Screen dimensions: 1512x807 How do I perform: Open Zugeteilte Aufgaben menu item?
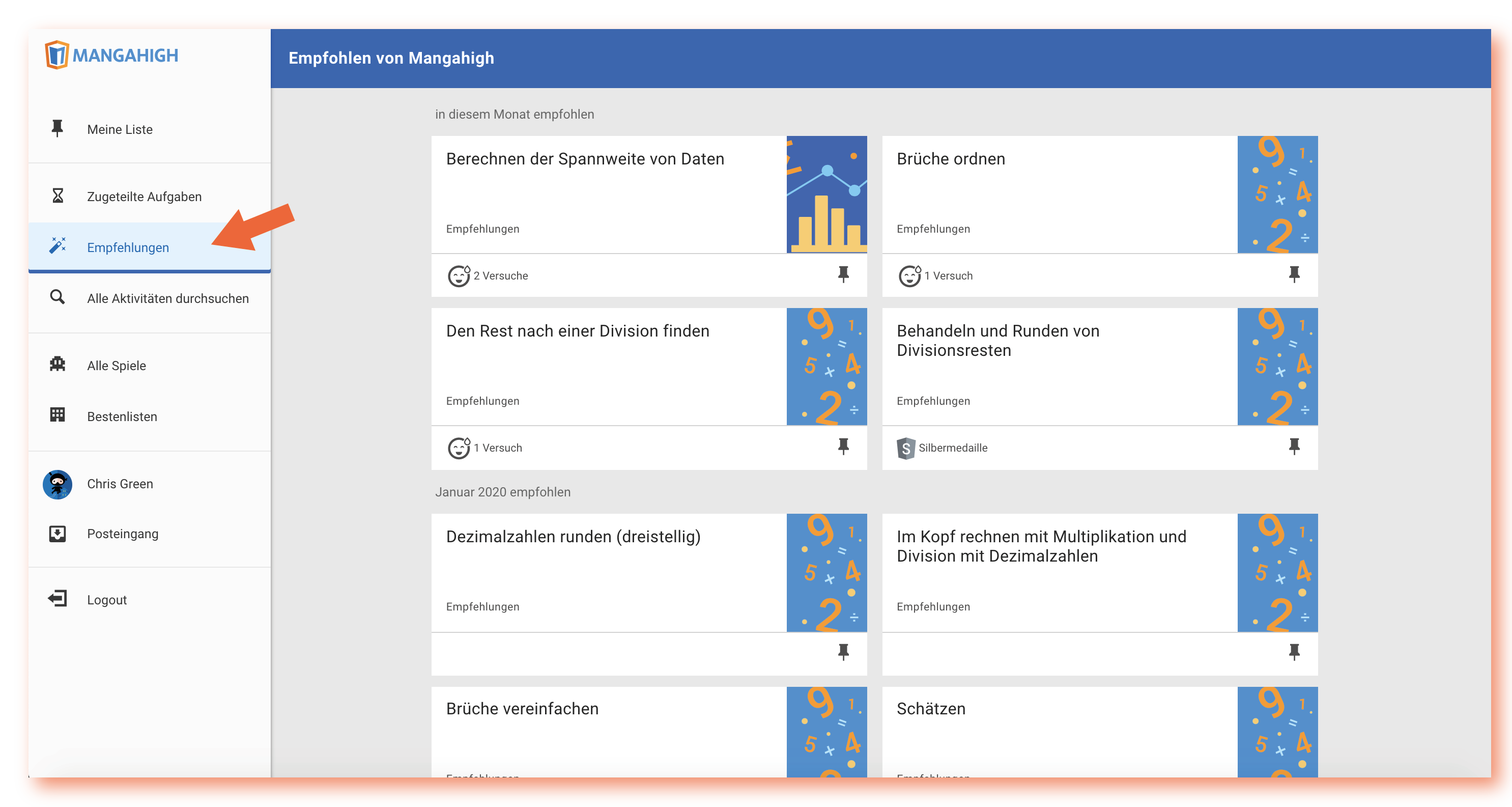(x=149, y=196)
